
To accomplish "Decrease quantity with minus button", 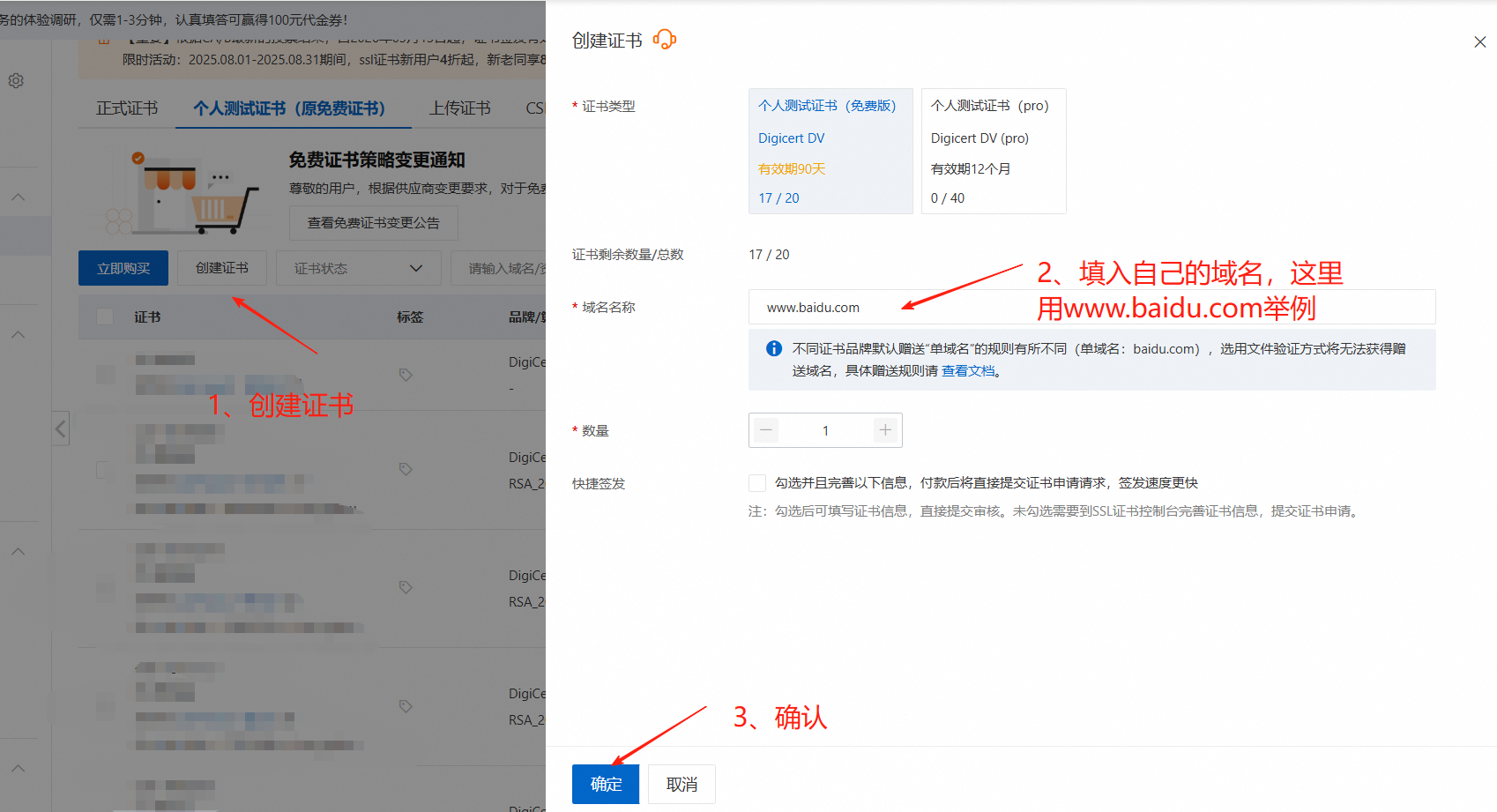I will tap(766, 430).
